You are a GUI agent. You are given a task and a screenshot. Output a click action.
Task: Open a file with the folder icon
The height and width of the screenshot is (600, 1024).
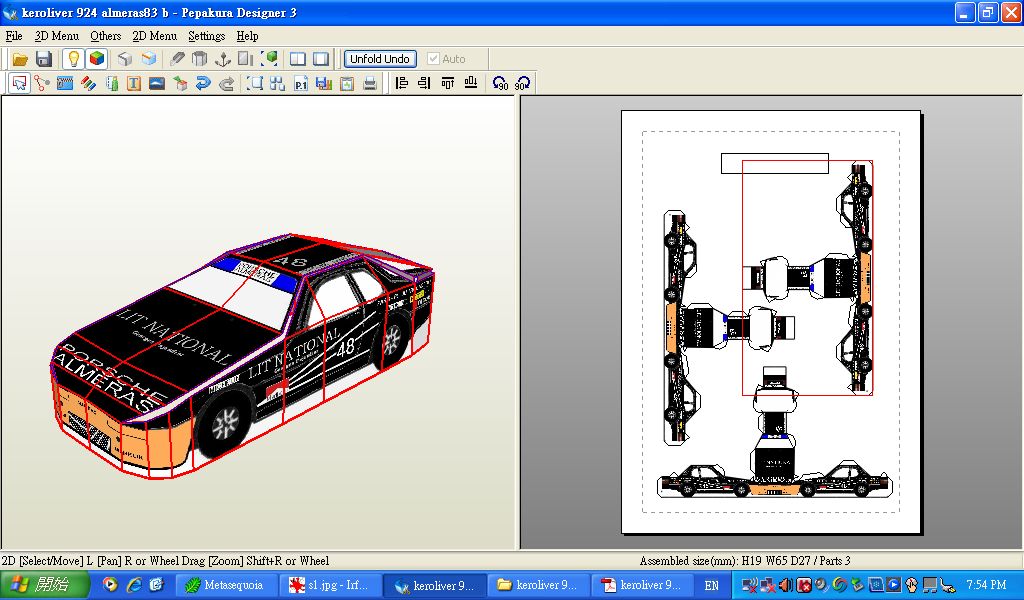pyautogui.click(x=20, y=59)
